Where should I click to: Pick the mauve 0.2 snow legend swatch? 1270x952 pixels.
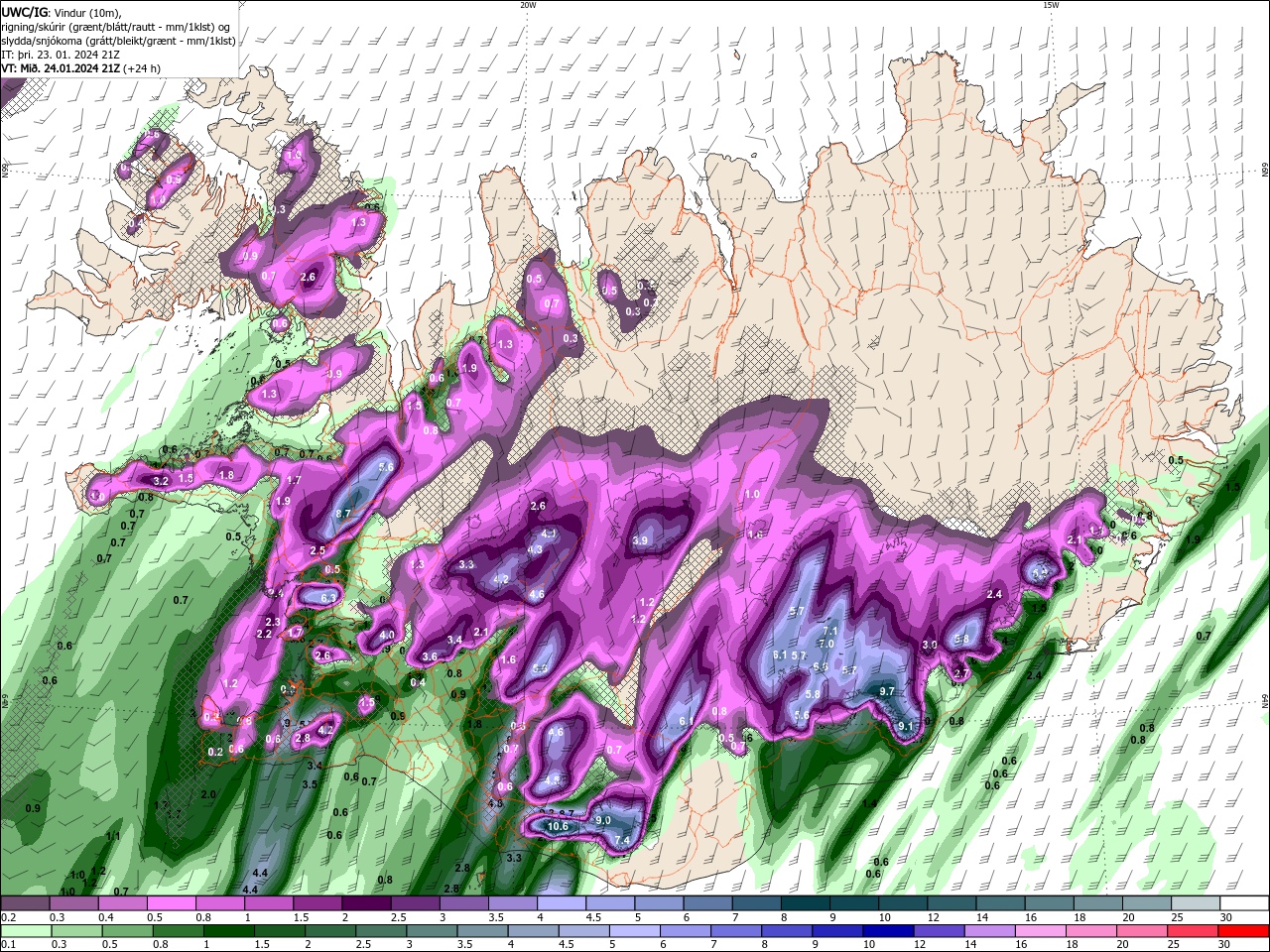pyautogui.click(x=25, y=903)
